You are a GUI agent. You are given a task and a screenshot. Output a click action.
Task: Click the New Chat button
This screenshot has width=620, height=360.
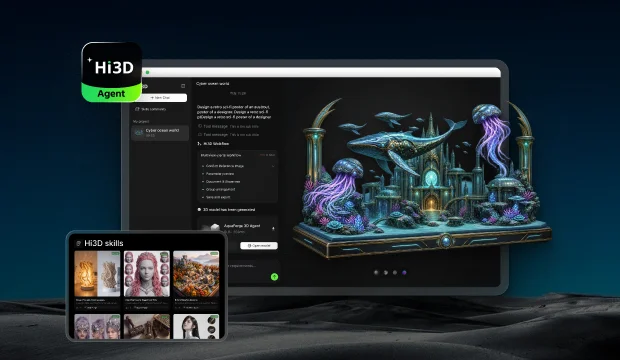click(x=161, y=98)
